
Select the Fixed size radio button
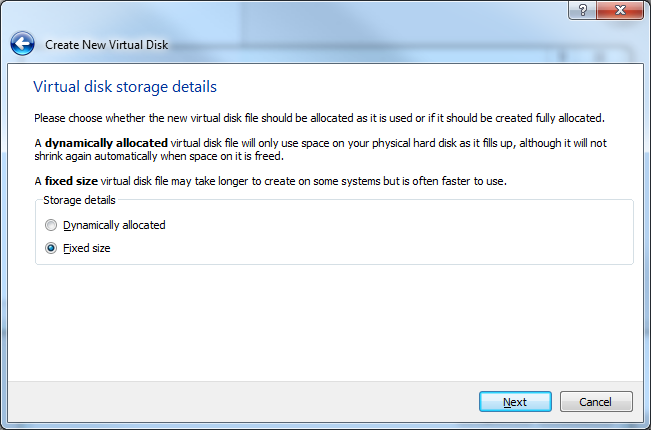51,248
